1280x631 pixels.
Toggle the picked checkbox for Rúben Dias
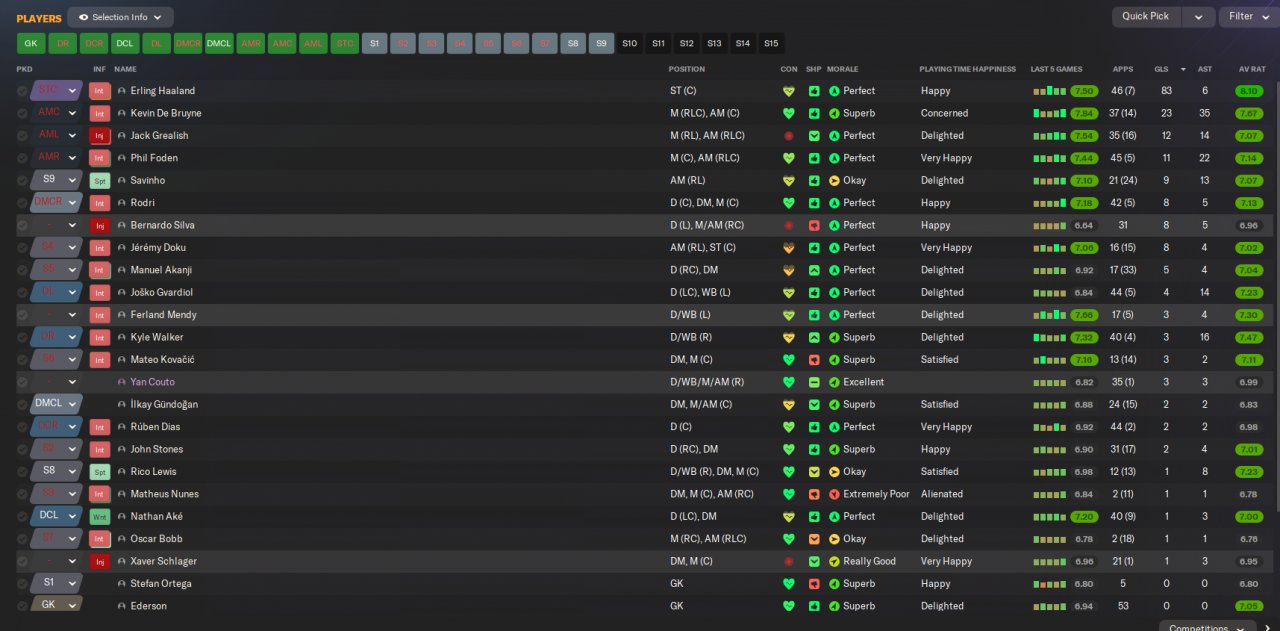[x=22, y=427]
